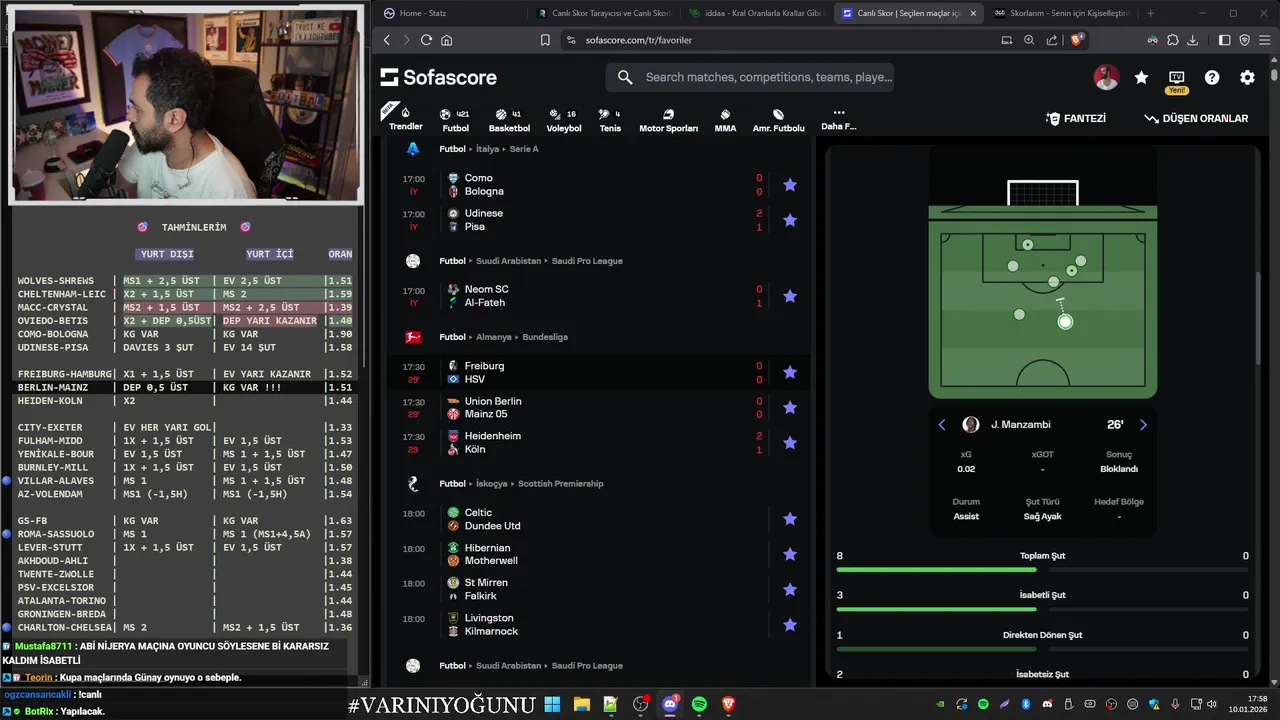Open the Almanya Bundesliga league header
This screenshot has height=720, width=1280.
[x=503, y=337]
